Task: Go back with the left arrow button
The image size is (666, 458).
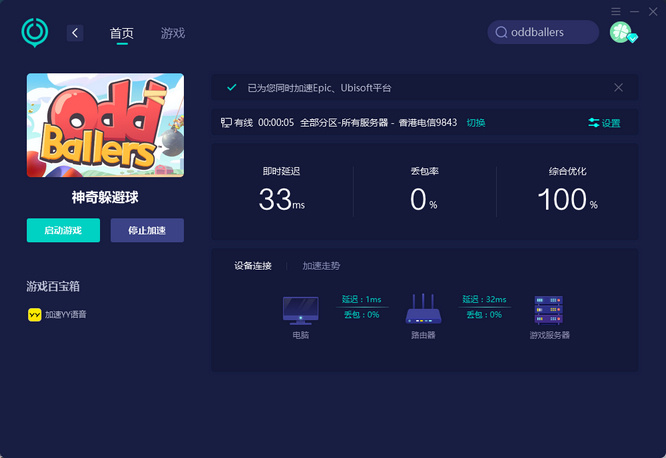Action: [75, 33]
